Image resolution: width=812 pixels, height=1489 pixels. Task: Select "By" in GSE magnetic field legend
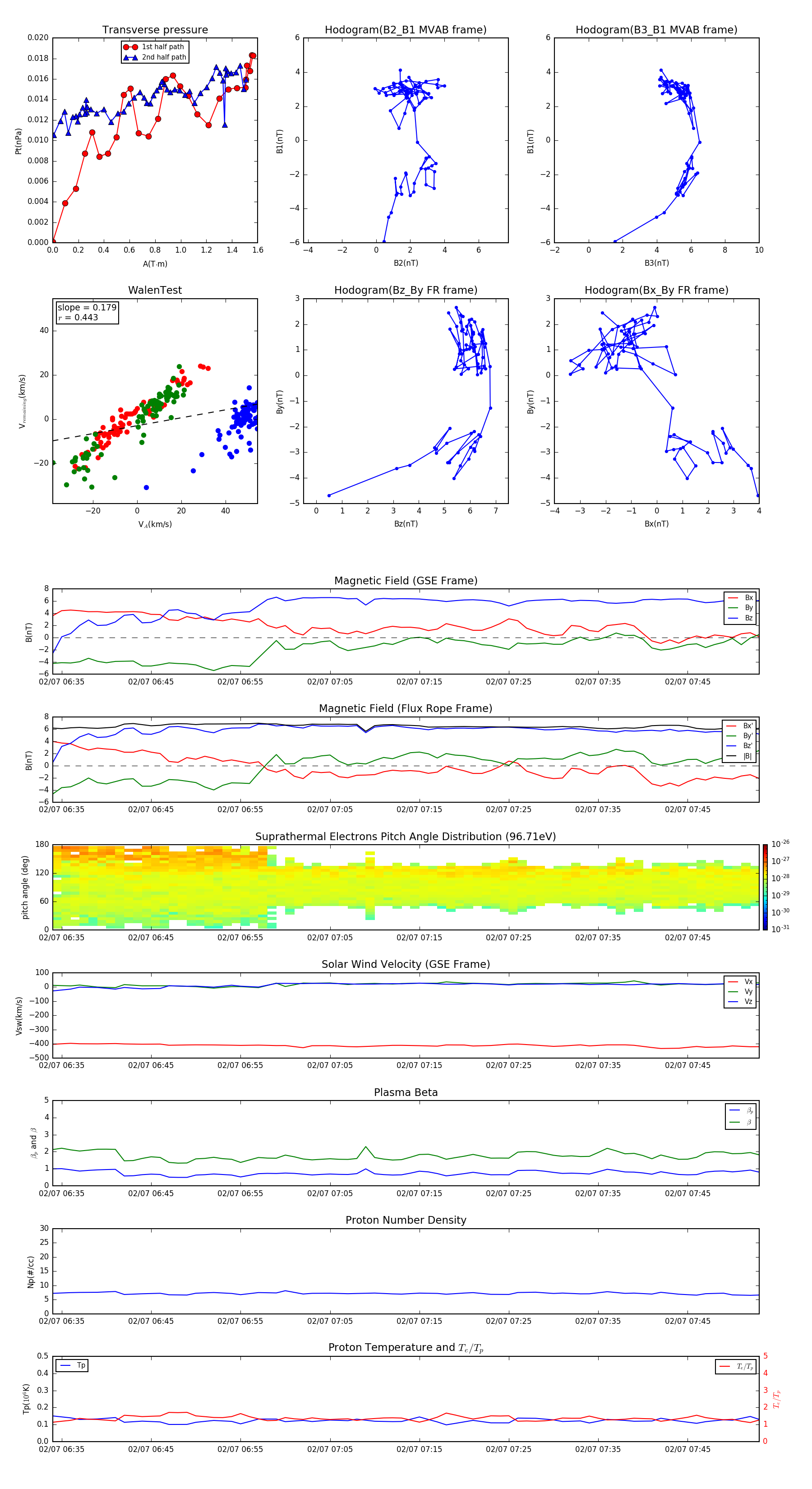[x=740, y=607]
